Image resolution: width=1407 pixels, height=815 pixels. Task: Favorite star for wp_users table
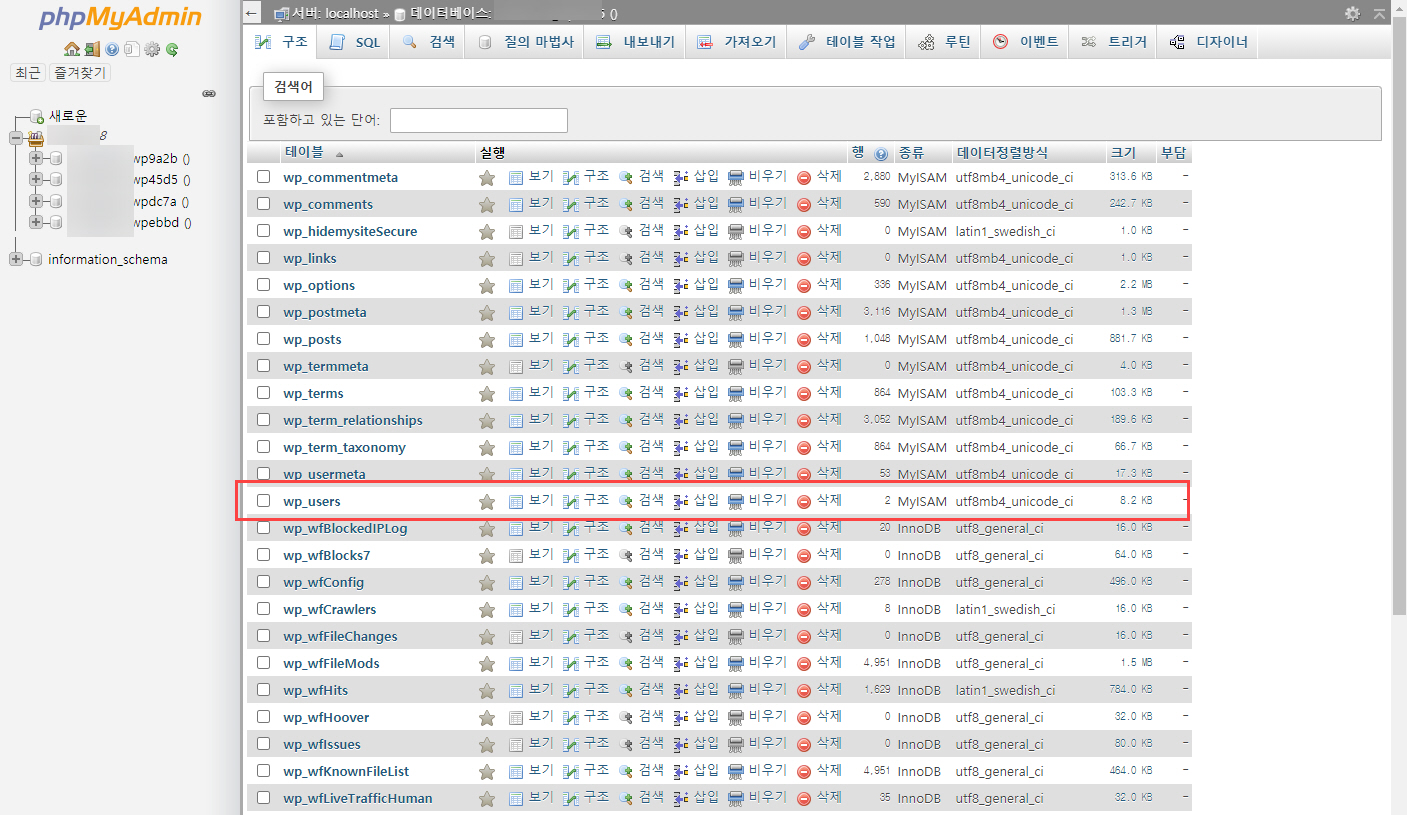coord(487,501)
